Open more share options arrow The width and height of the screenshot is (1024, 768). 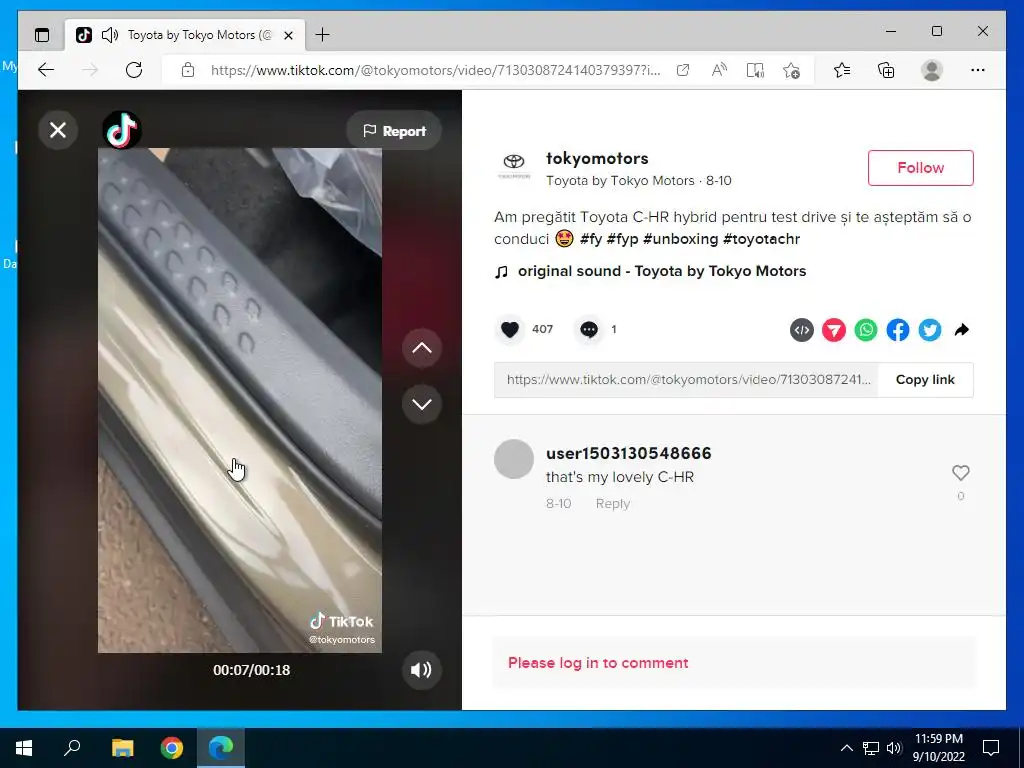pos(961,330)
